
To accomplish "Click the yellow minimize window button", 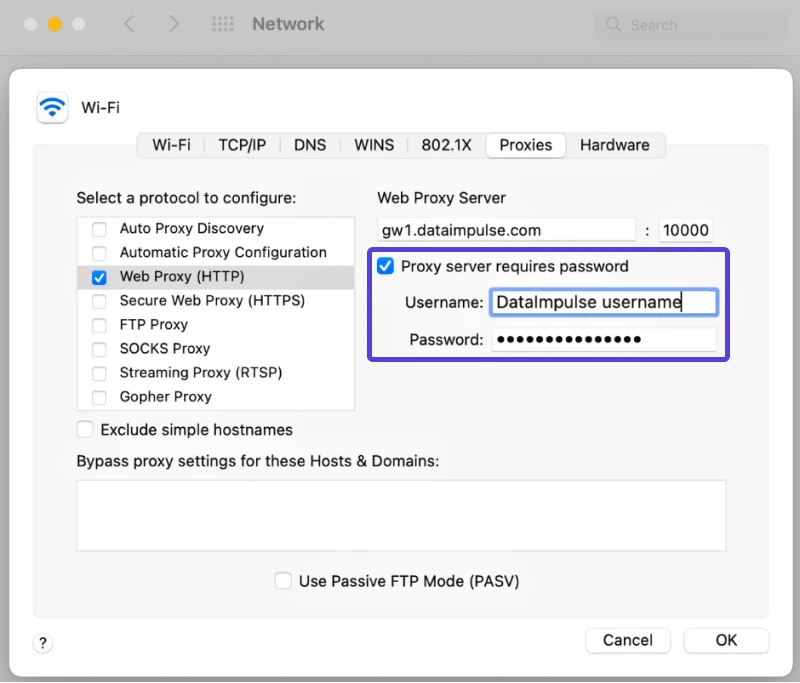I will pos(55,24).
